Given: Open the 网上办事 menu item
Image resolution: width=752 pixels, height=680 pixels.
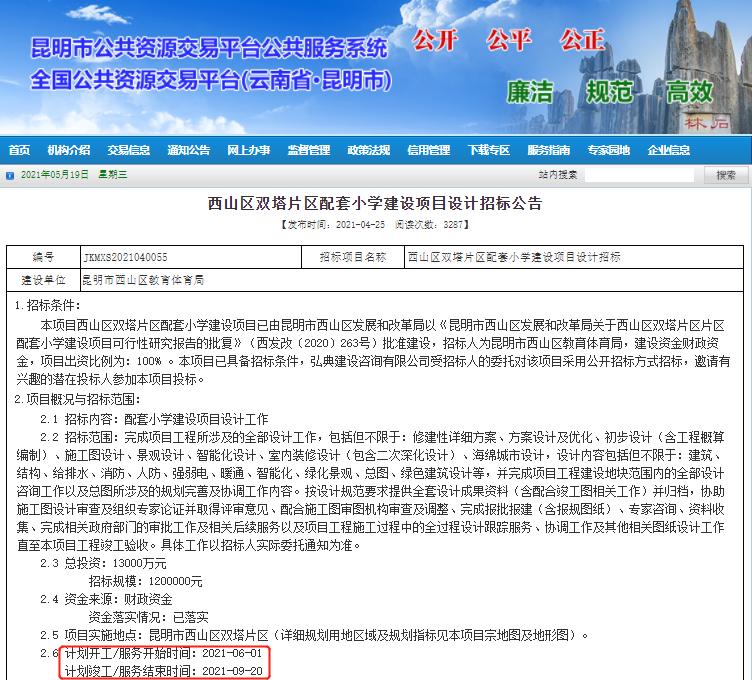Looking at the screenshot, I should pyautogui.click(x=248, y=150).
